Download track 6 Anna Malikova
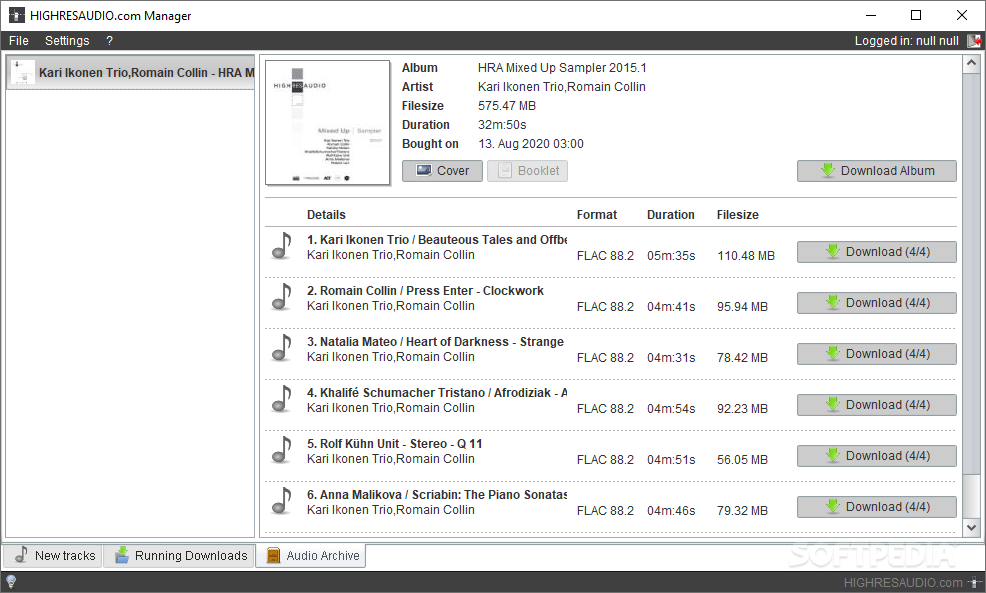Screen dimensions: 986x593 [x=877, y=507]
